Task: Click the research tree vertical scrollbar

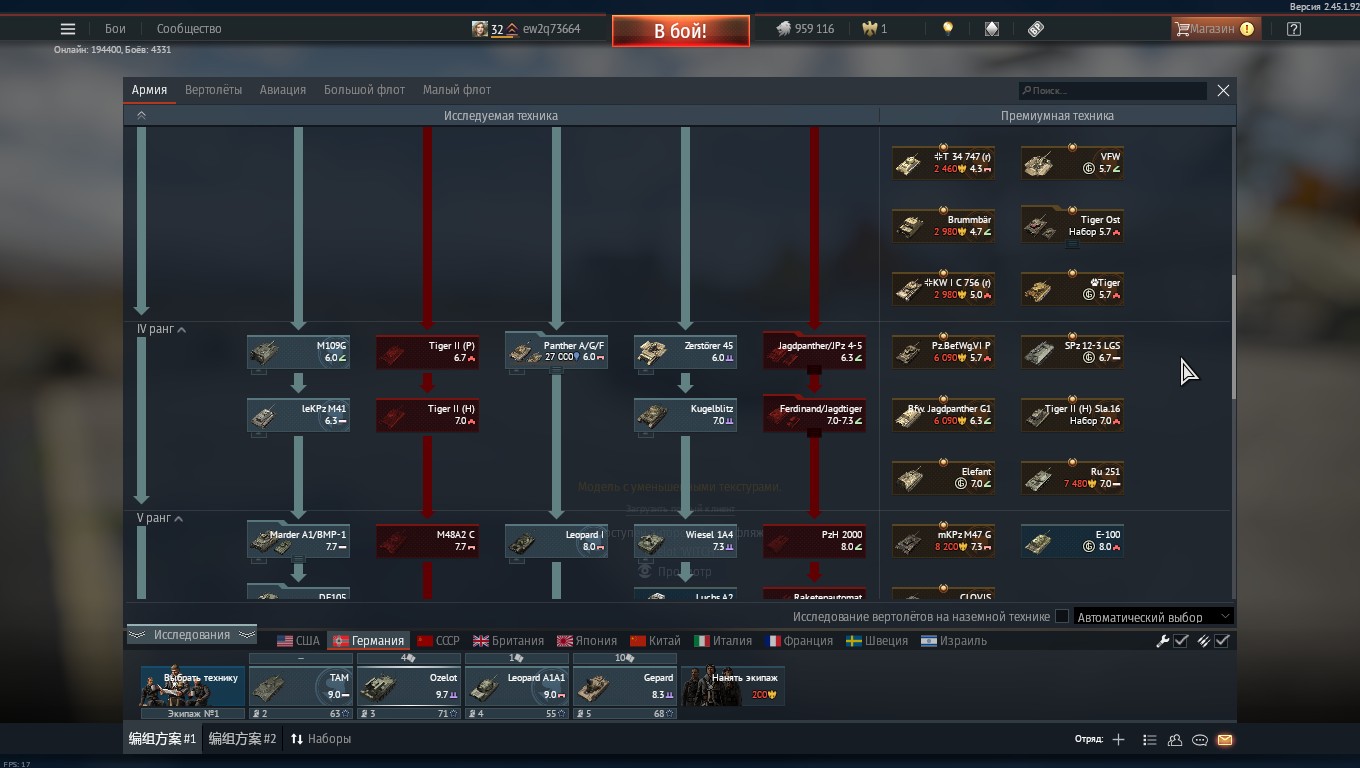Action: (1233, 337)
